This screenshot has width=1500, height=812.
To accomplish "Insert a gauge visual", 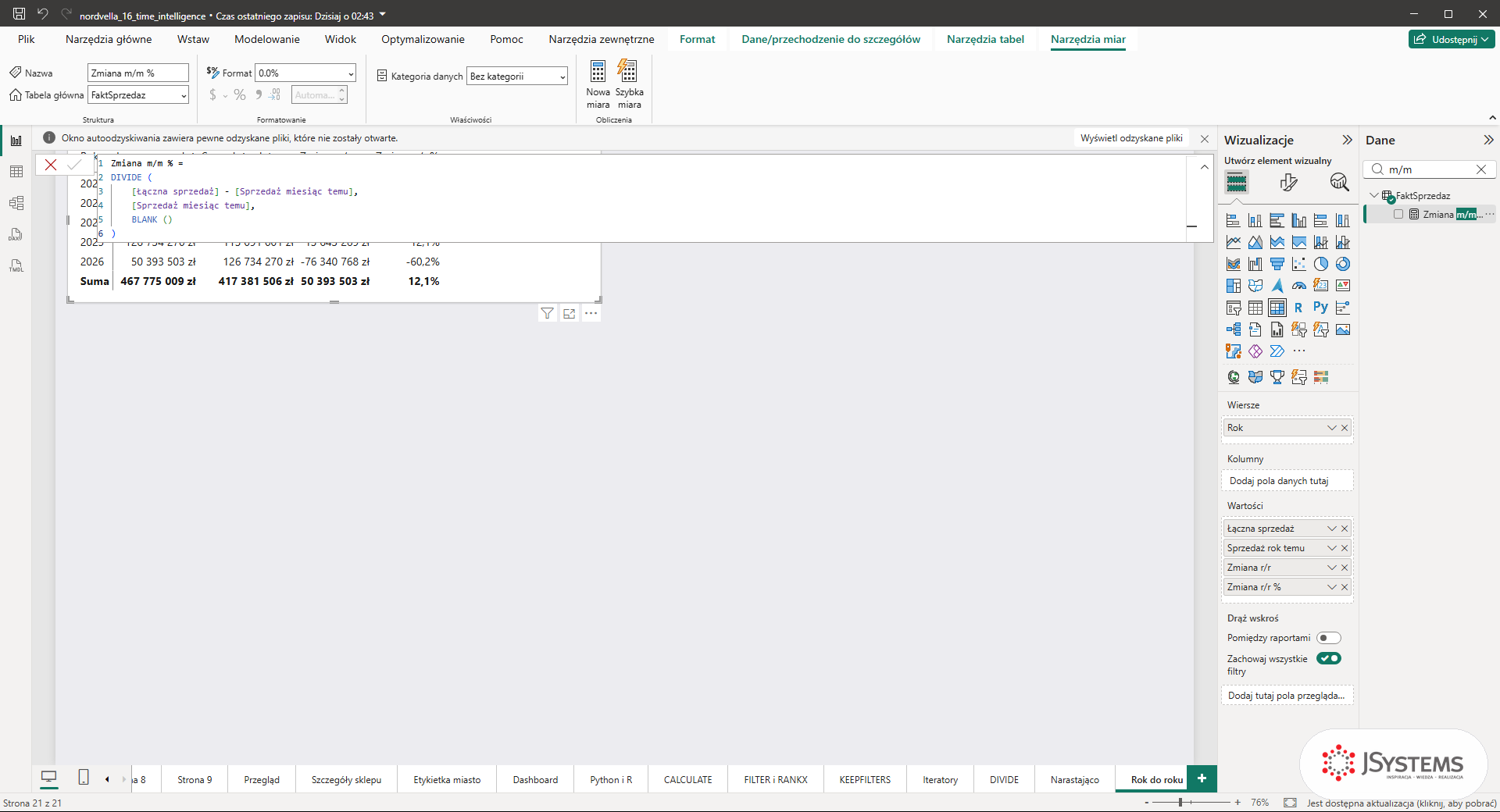I will [1299, 286].
